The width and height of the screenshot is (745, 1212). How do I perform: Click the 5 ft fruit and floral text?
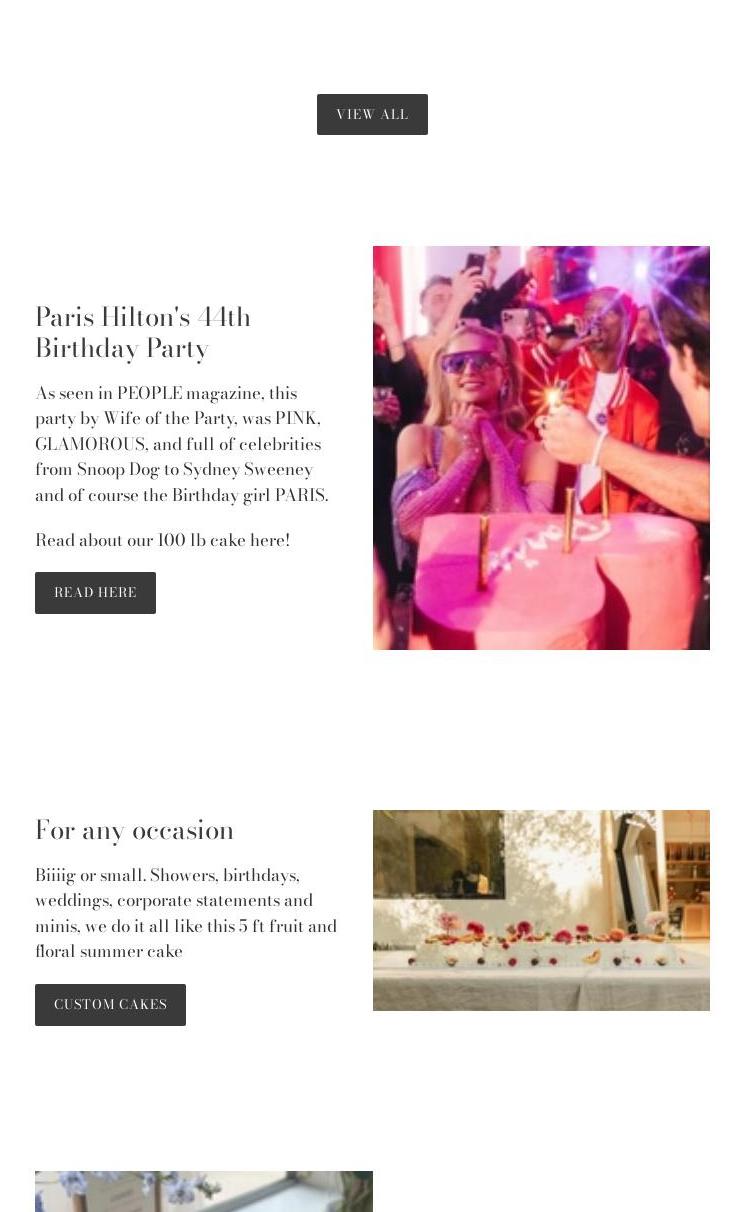coord(288,926)
